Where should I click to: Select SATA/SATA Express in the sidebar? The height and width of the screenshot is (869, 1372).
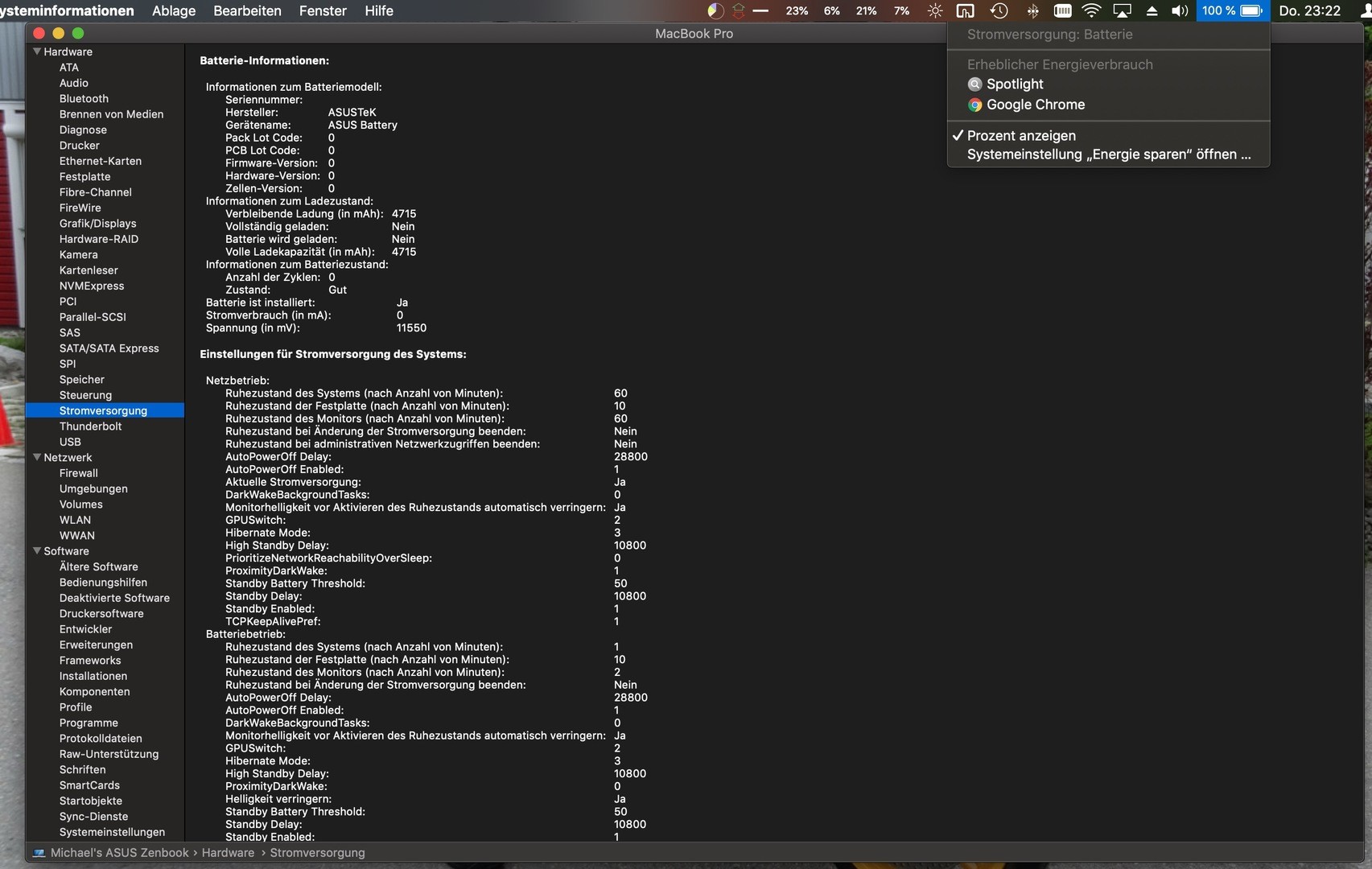(x=109, y=348)
